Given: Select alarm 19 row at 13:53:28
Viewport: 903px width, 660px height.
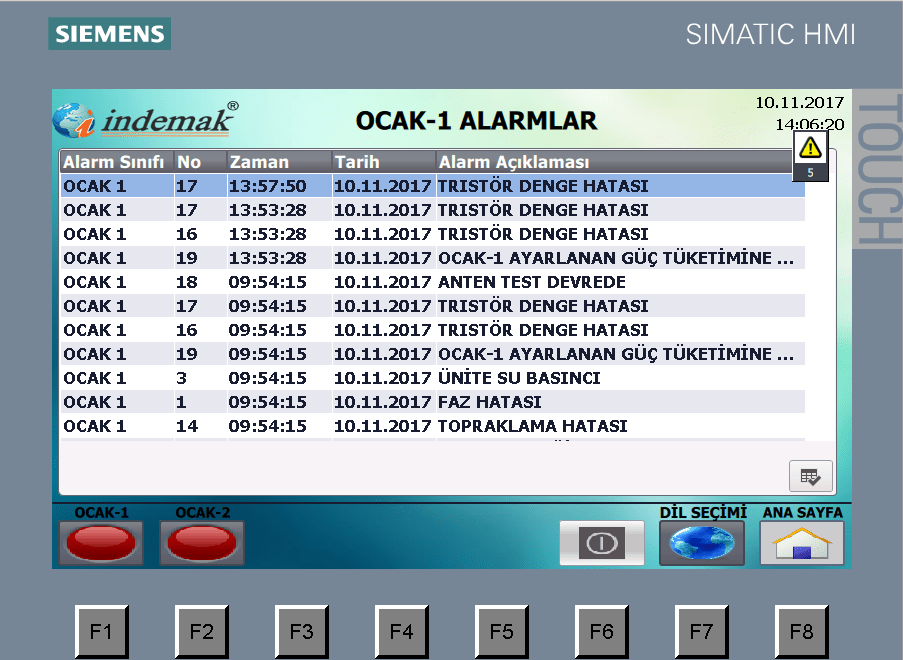Looking at the screenshot, I should point(432,258).
